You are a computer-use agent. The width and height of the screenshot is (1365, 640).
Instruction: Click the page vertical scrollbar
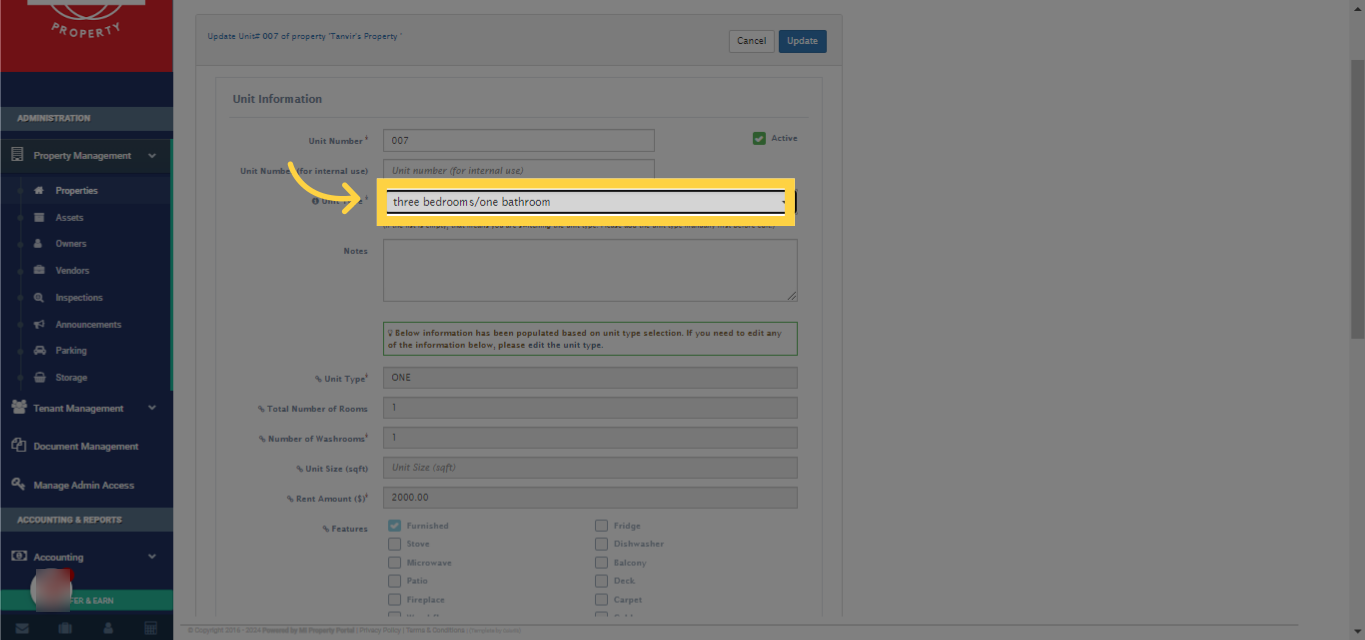click(x=1357, y=200)
